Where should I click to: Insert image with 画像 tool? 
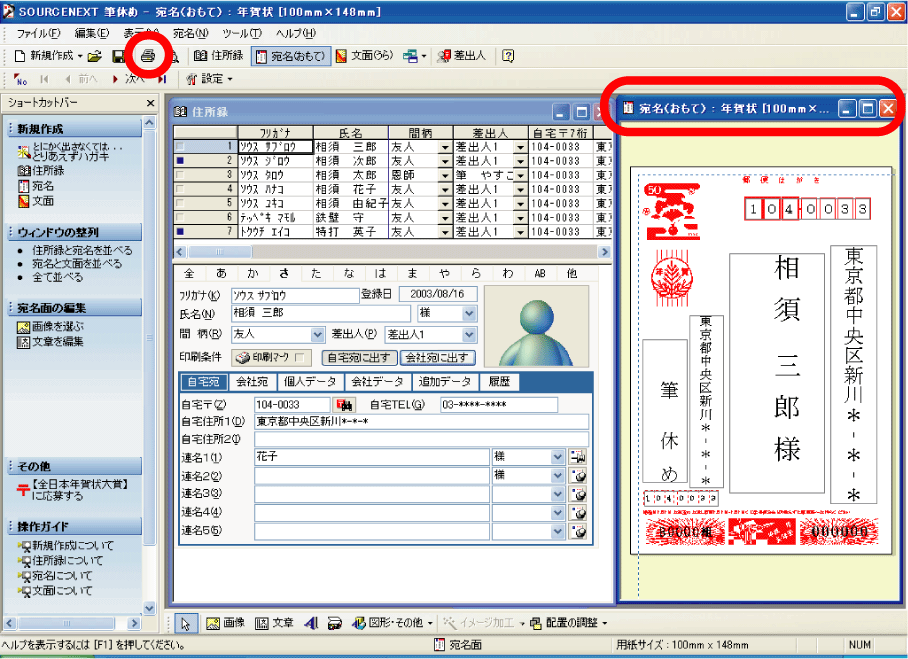[226, 623]
